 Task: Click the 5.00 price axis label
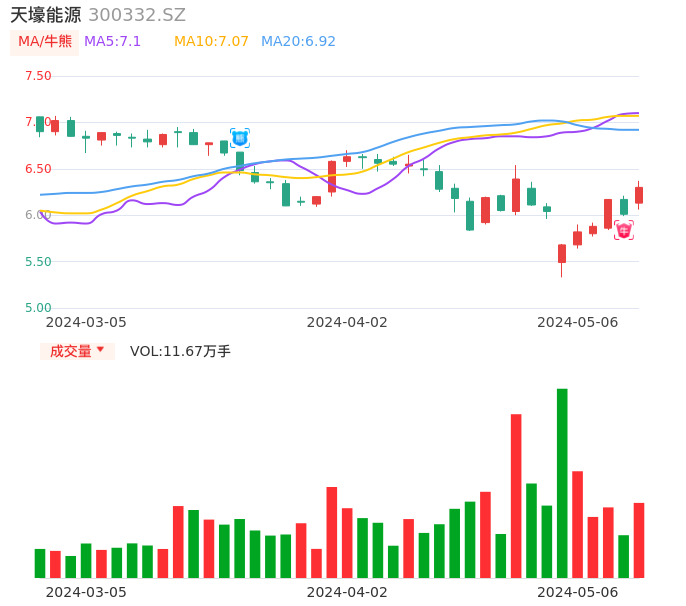38,308
